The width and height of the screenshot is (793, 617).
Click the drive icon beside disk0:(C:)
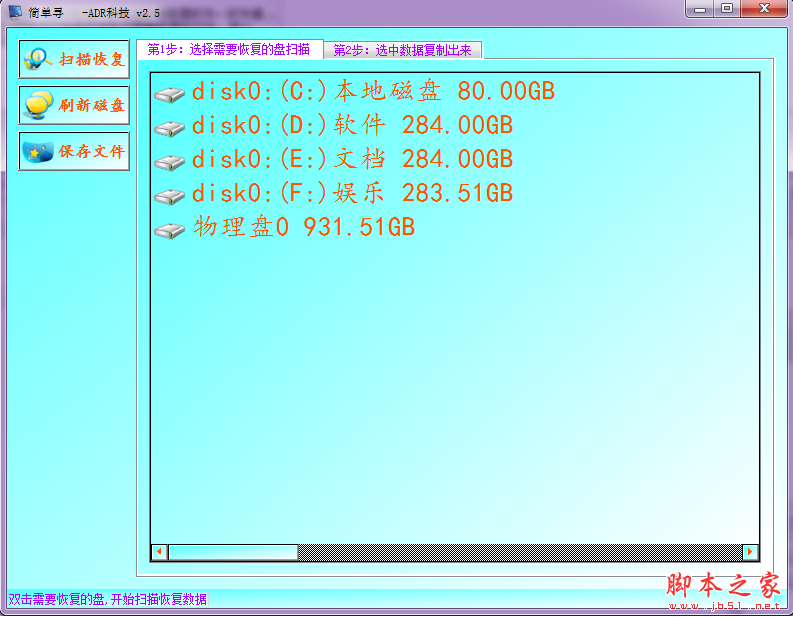pos(169,95)
